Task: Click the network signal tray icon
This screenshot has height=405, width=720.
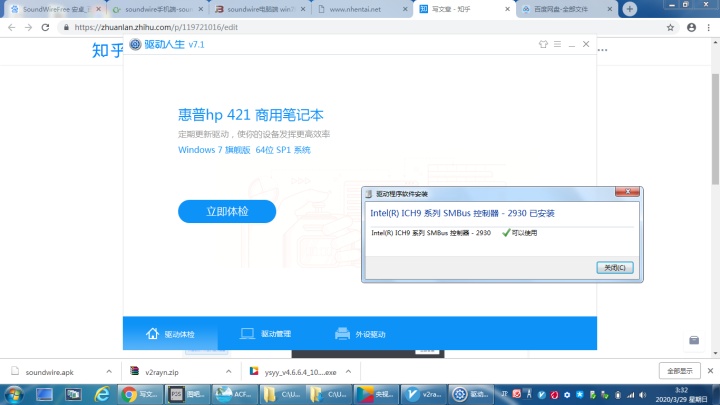Action: 630,395
